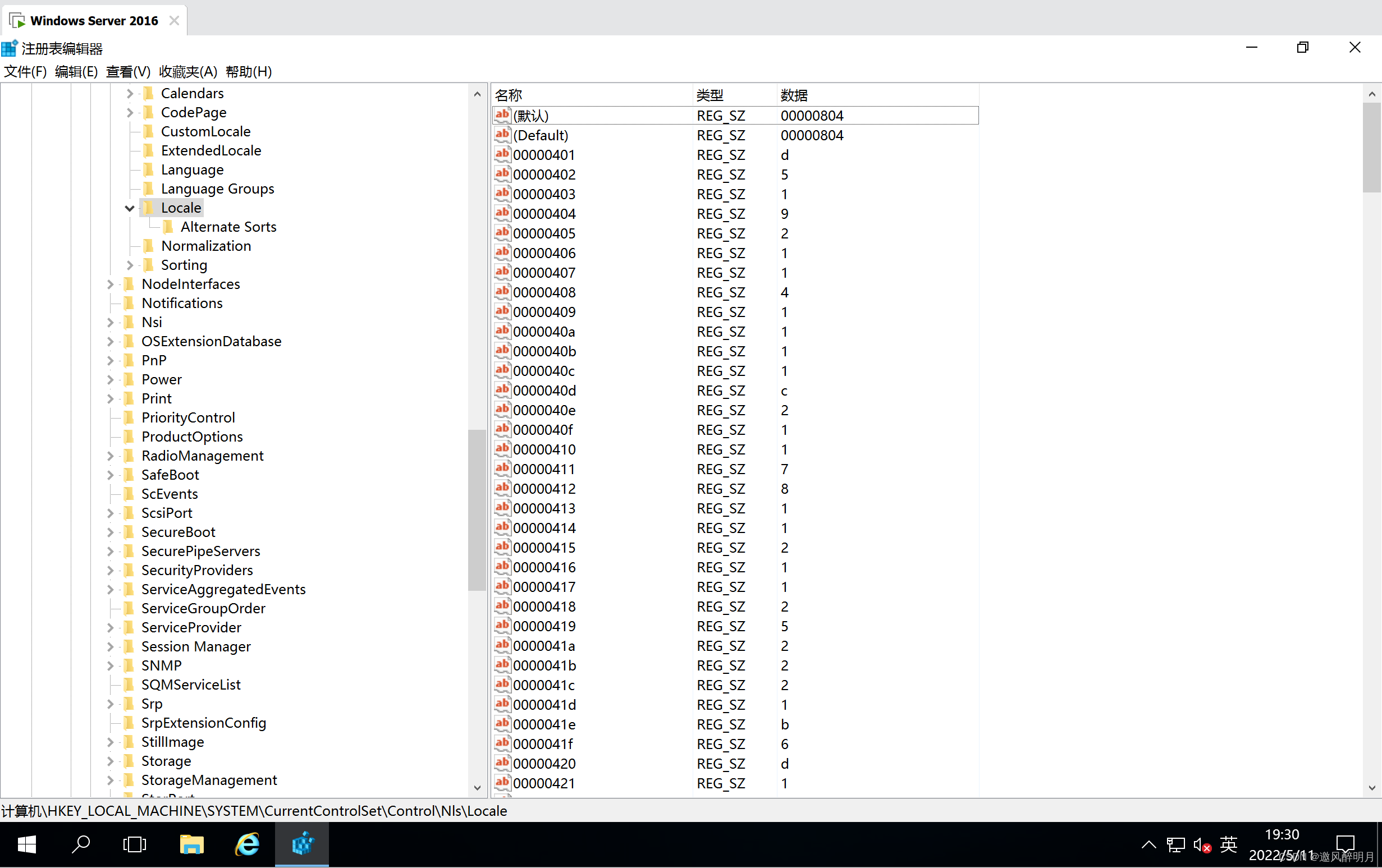1382x868 pixels.
Task: Click the Calendars folder icon
Action: (149, 93)
